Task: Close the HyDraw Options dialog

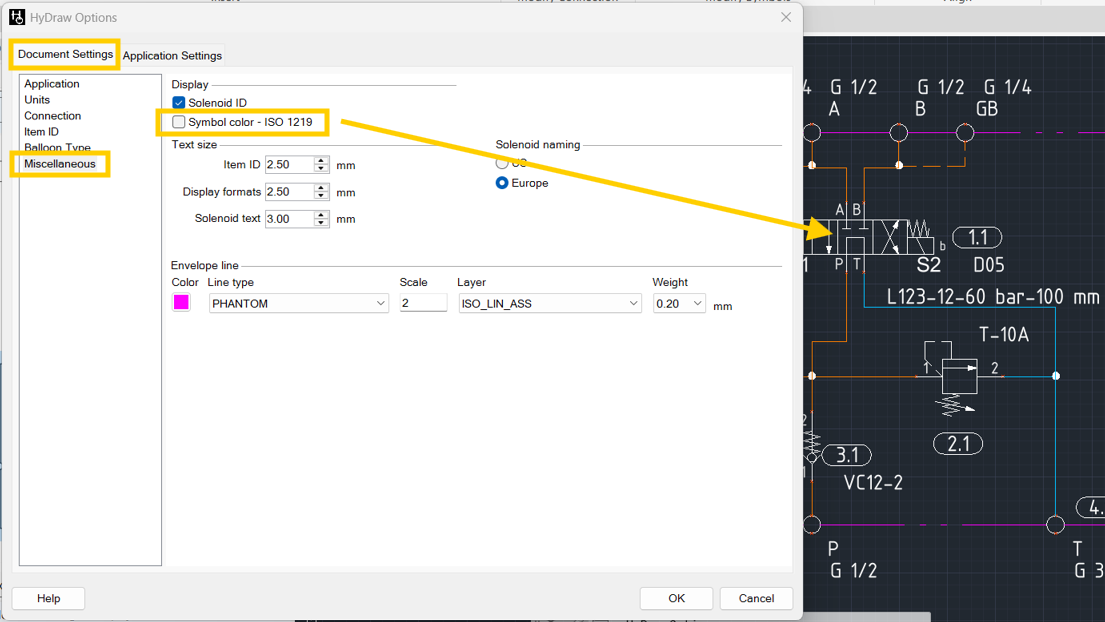Action: (786, 17)
